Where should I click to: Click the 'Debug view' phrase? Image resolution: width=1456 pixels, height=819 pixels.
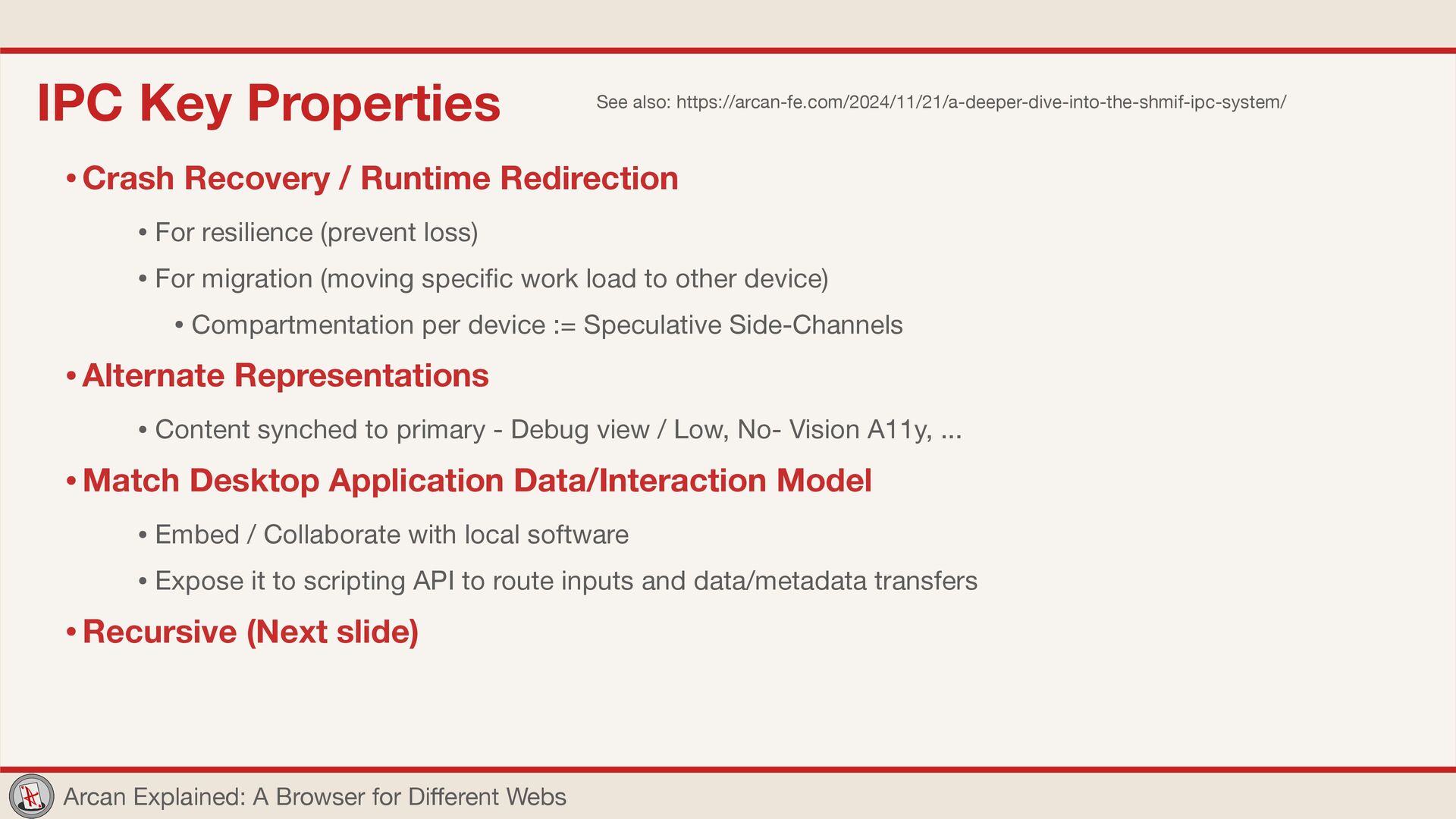tap(579, 429)
